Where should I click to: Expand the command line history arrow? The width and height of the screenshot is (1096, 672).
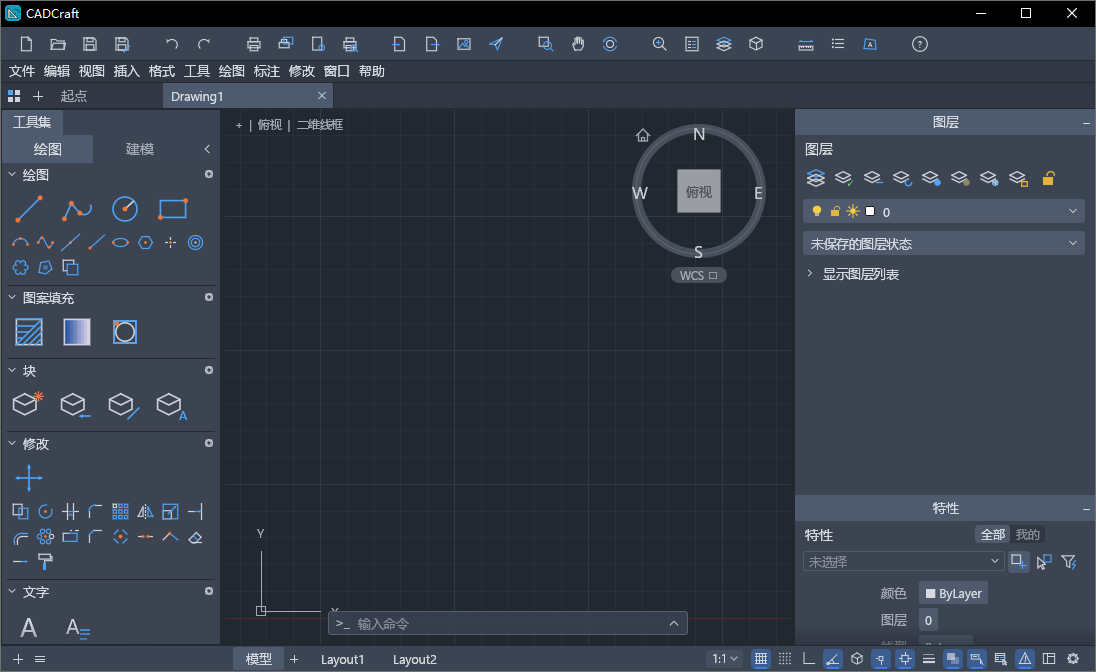(x=673, y=624)
